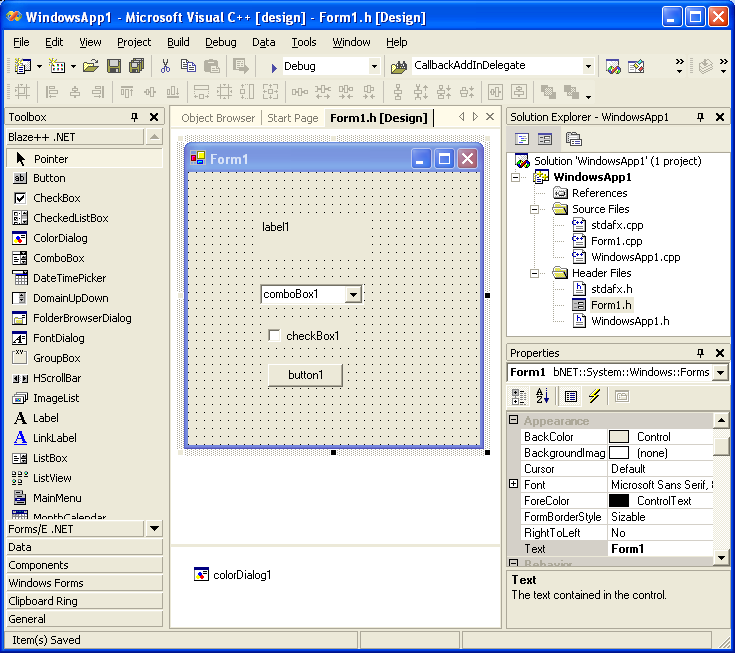Open the comboBox1 dropdown arrow on form
Viewport: 735px width, 653px height.
[x=353, y=294]
